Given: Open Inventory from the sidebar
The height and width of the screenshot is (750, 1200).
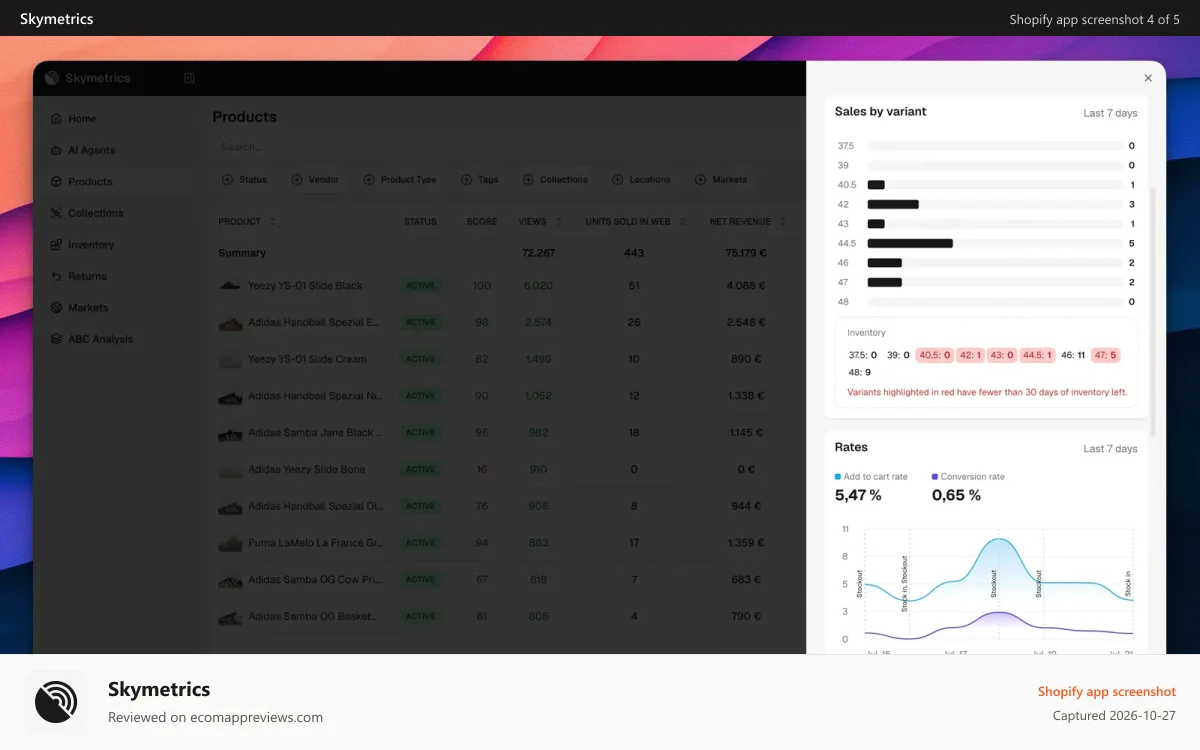Looking at the screenshot, I should 91,245.
